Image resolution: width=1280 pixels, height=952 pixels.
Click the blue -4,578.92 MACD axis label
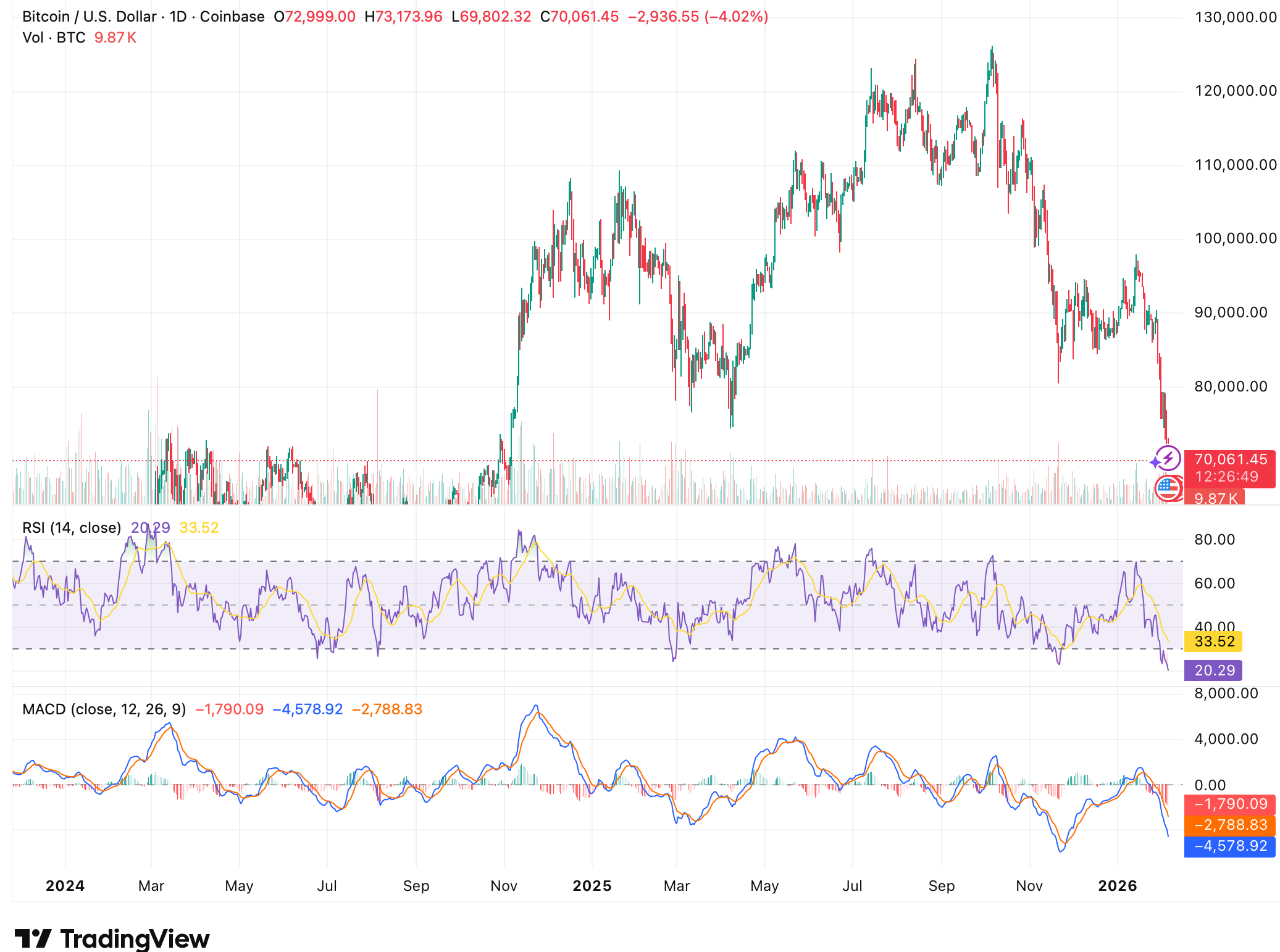pyautogui.click(x=1229, y=846)
